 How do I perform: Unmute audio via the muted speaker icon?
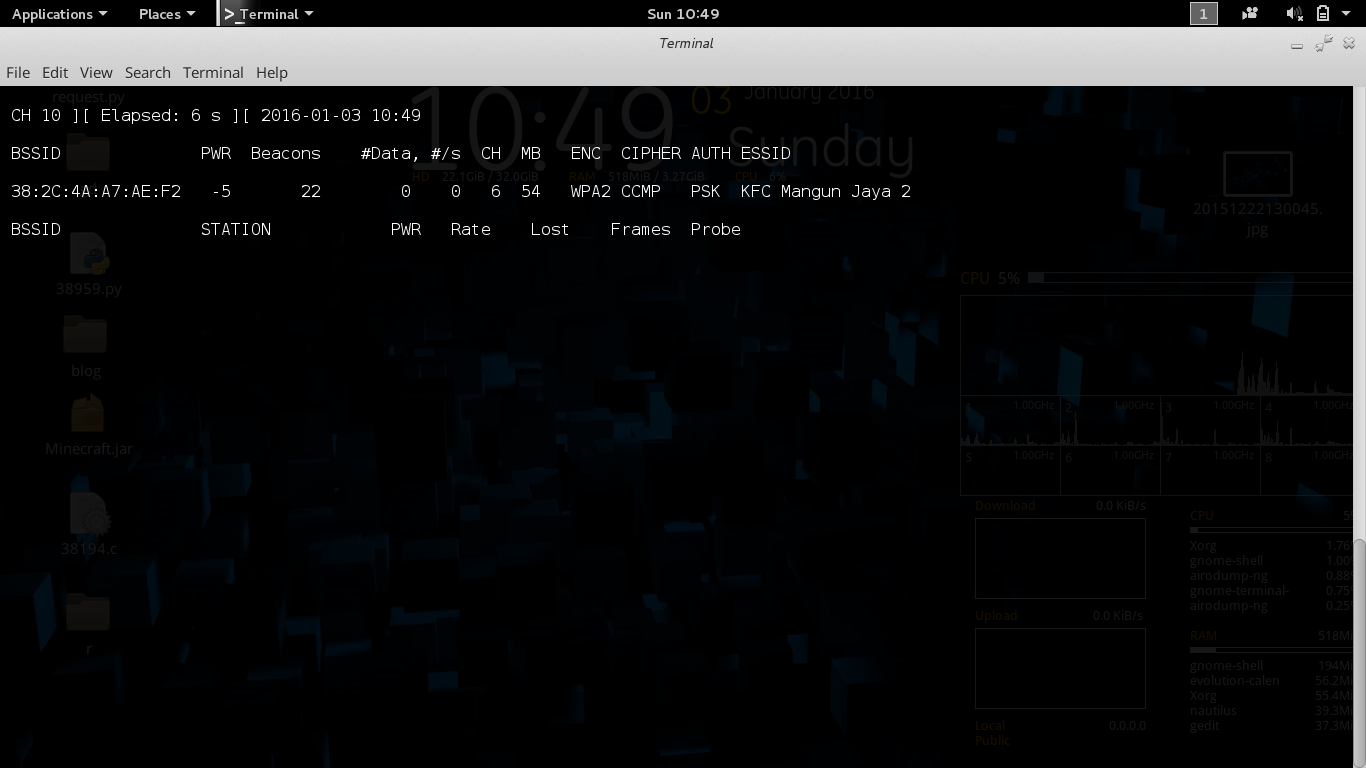coord(1293,13)
